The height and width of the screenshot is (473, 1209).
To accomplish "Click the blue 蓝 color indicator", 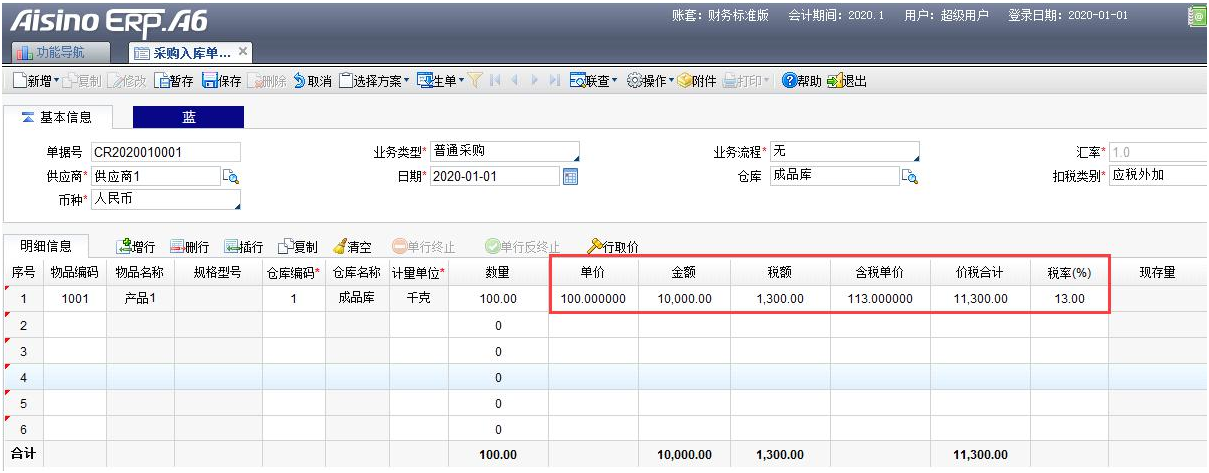I will pos(189,117).
